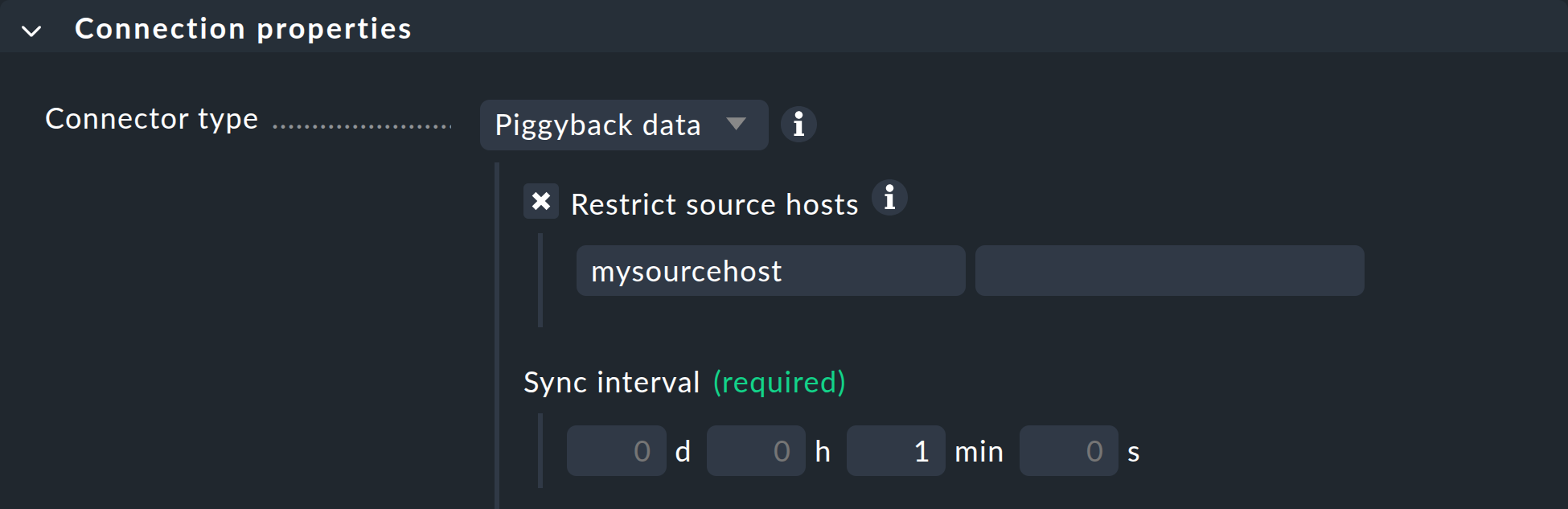Click the mysourcehost input field
The width and height of the screenshot is (1568, 509).
tap(770, 271)
